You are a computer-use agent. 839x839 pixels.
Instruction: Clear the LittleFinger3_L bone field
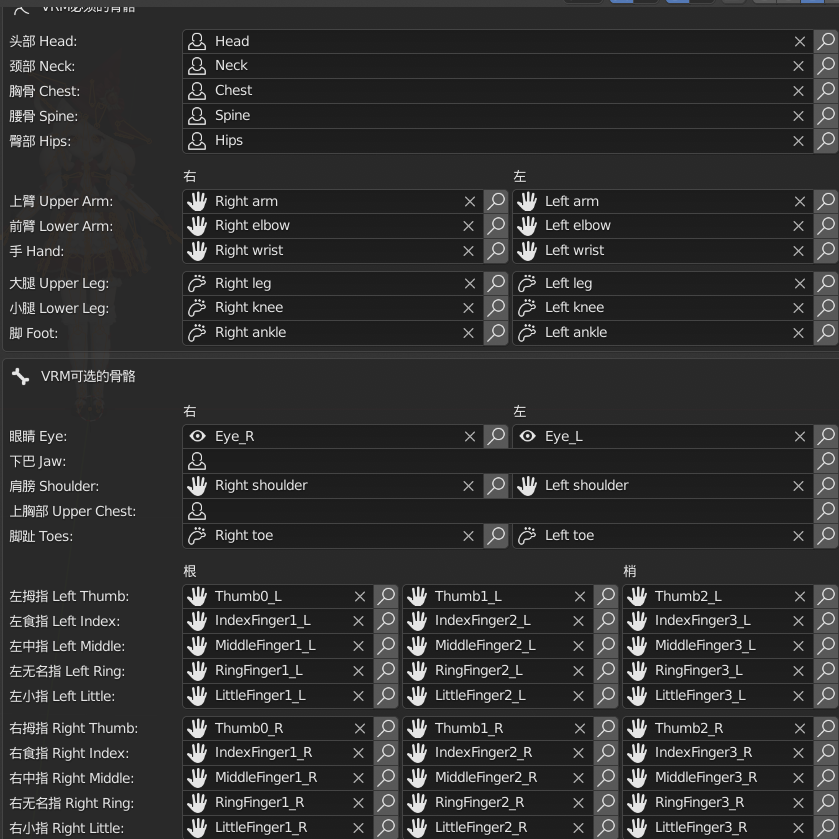798,696
